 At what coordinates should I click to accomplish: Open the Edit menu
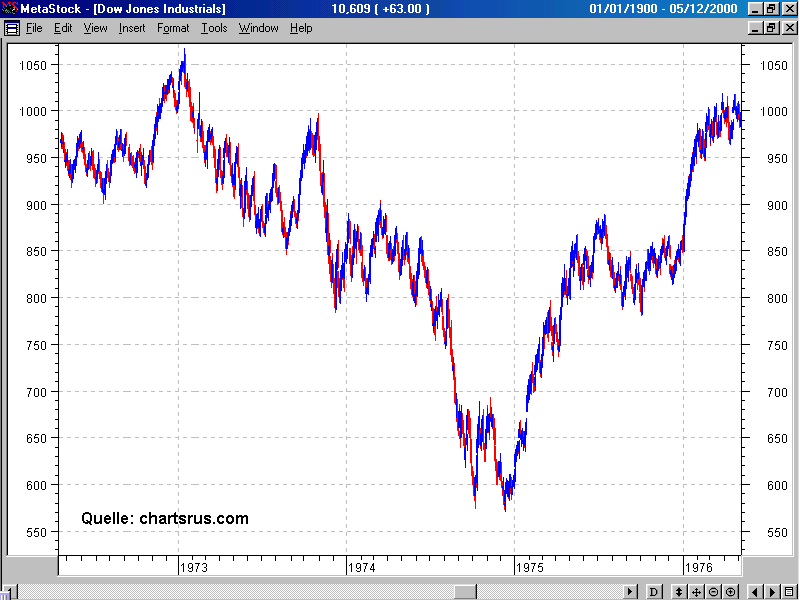click(63, 28)
